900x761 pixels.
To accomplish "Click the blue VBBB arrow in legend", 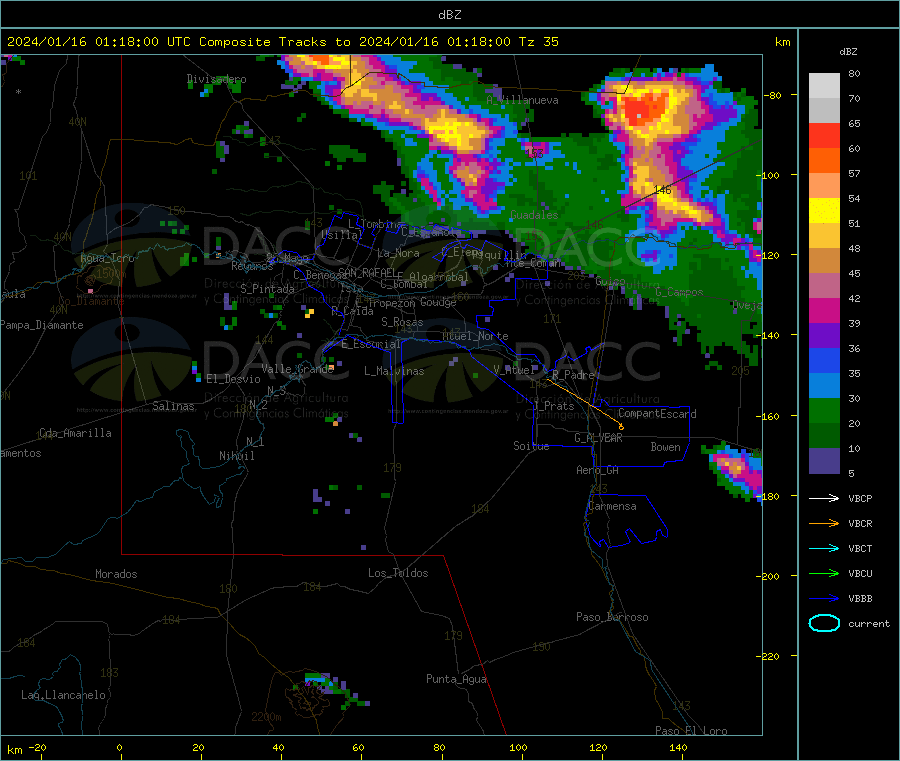I will (x=824, y=599).
